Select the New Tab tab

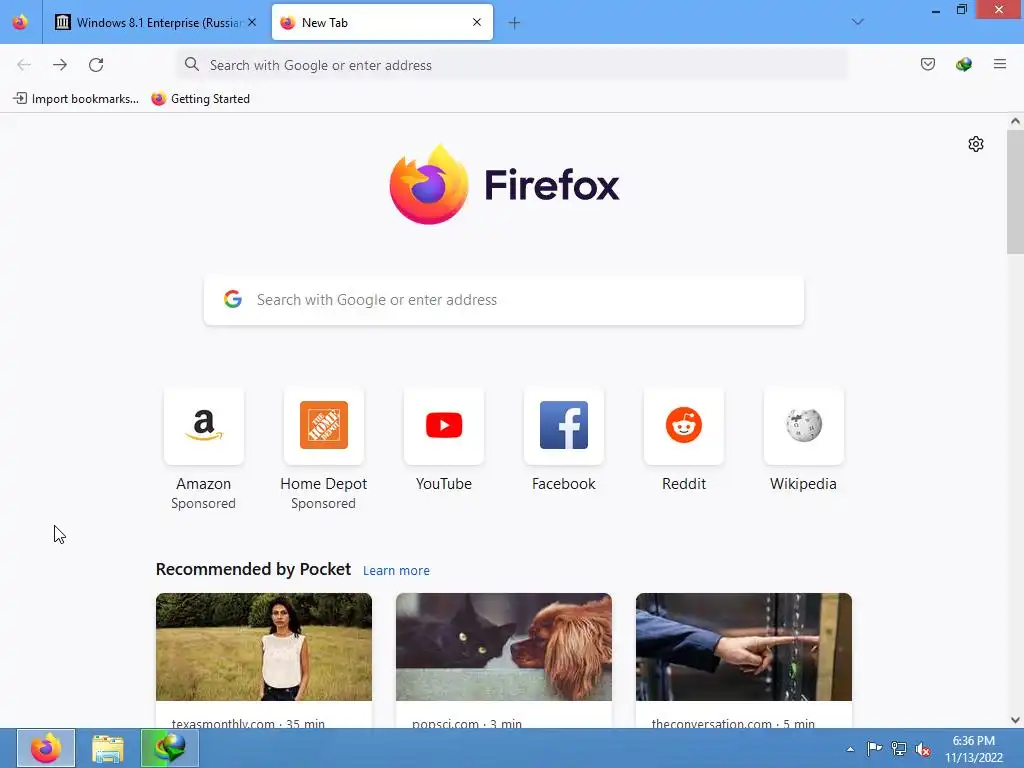382,22
